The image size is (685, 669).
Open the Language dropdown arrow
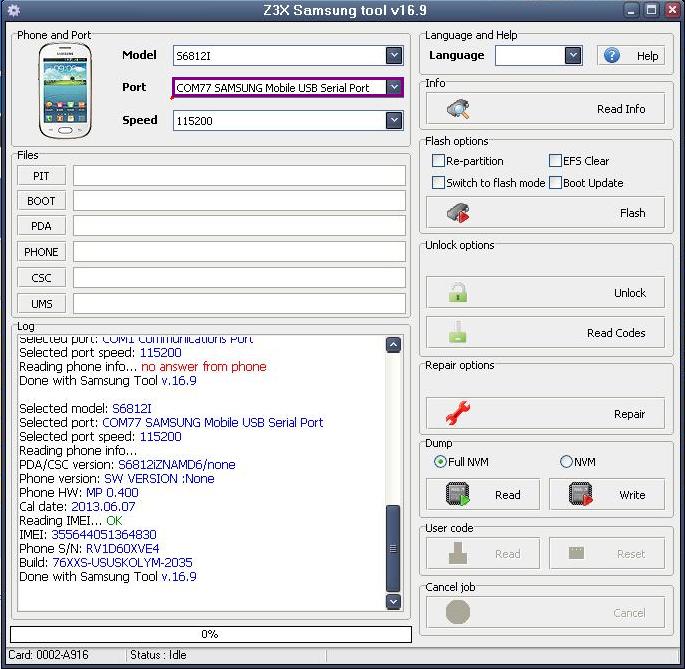(573, 55)
